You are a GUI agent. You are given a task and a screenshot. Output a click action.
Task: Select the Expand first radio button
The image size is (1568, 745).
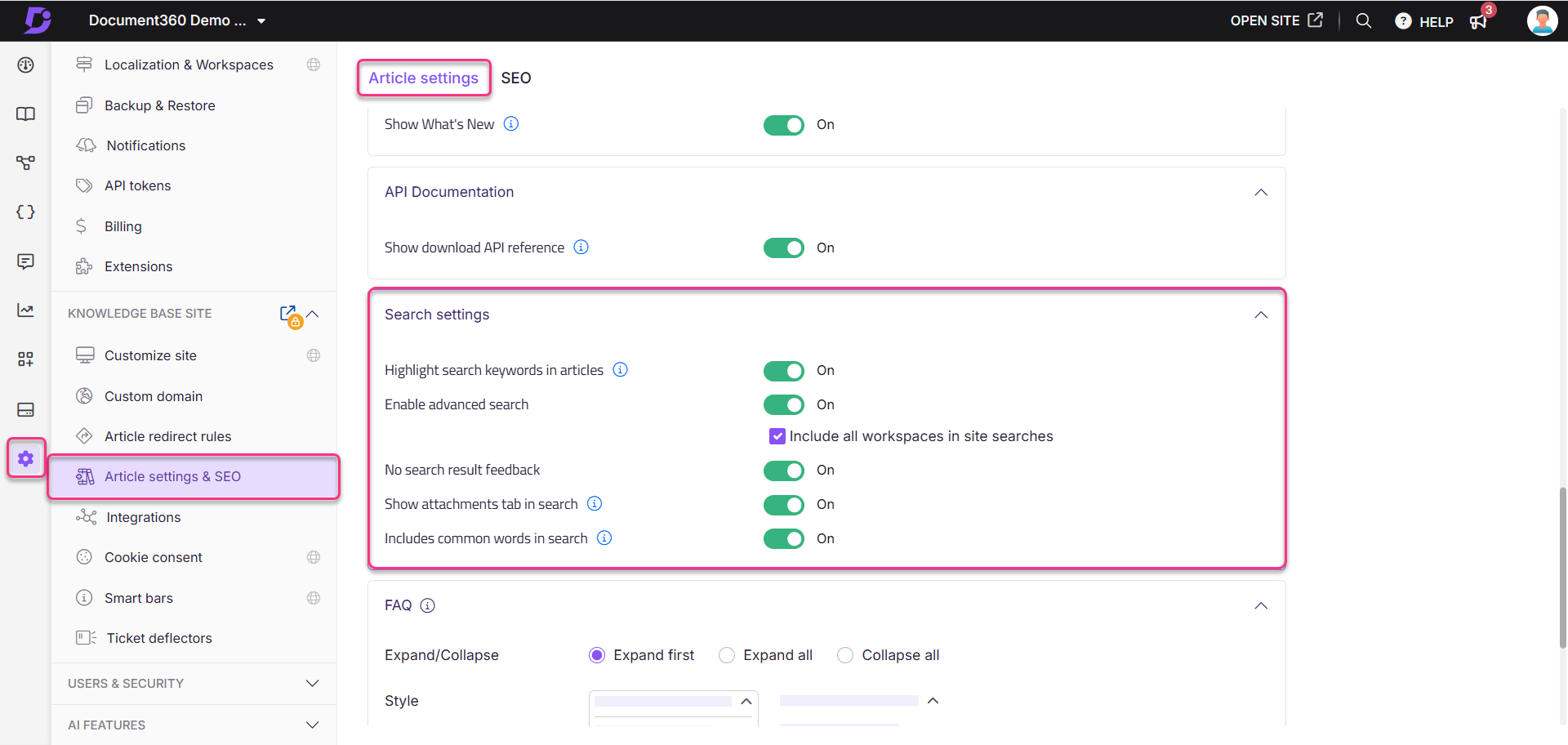[x=597, y=655]
